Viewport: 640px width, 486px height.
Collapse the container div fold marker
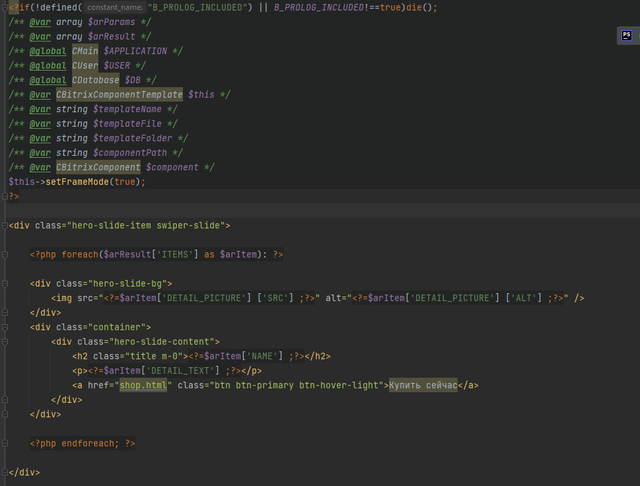click(4, 327)
